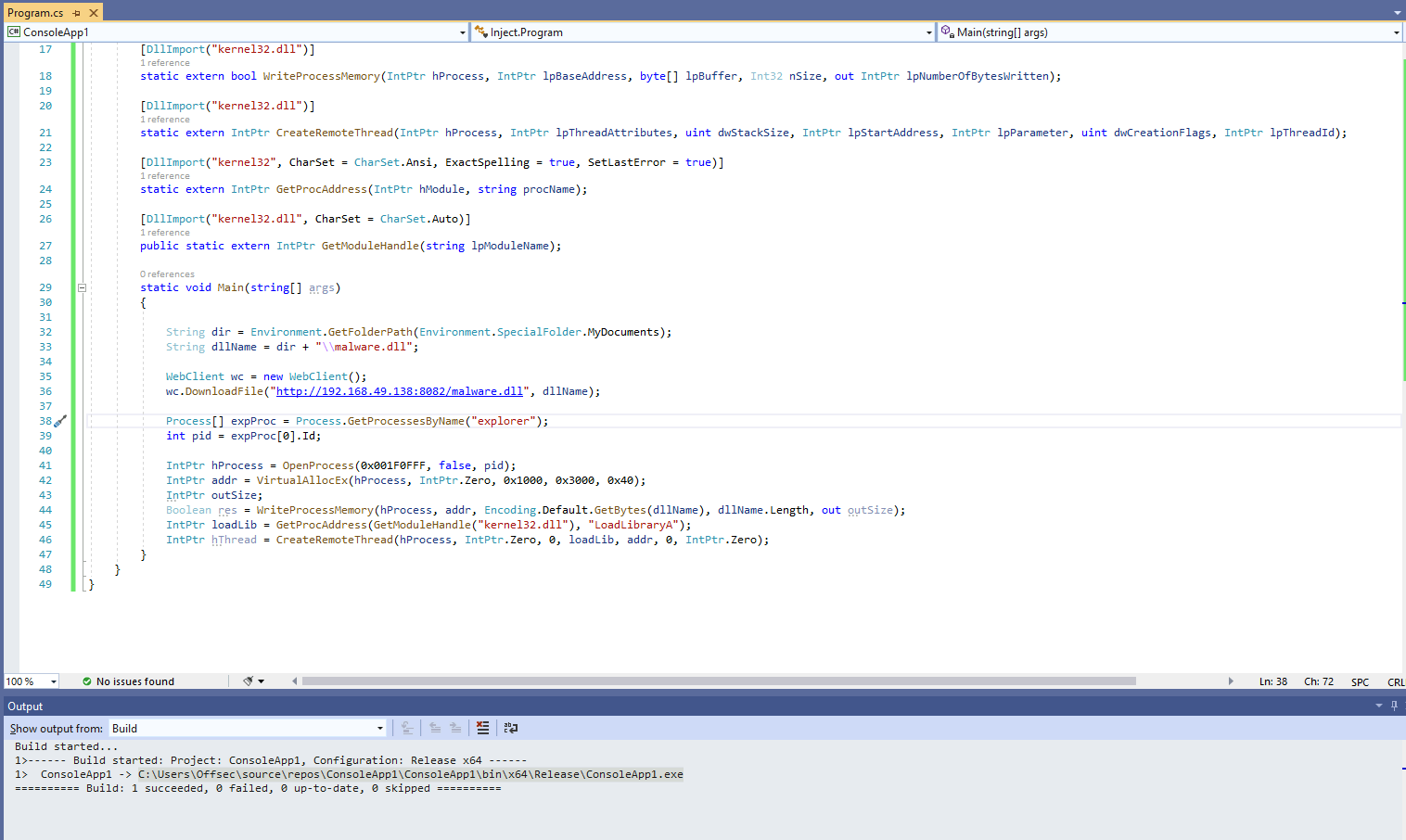The width and height of the screenshot is (1406, 840).
Task: Click "\\malware.dll" string on line 33
Action: point(364,347)
